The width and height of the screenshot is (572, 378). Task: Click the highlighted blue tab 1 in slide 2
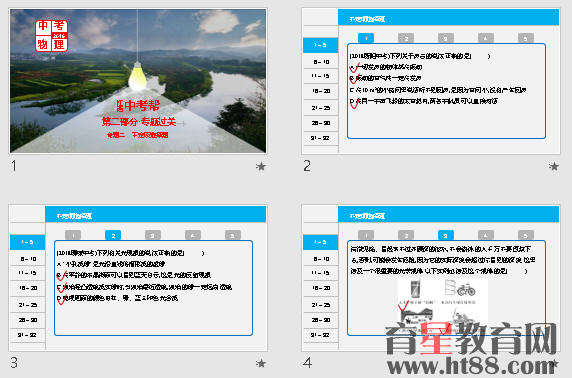point(366,38)
